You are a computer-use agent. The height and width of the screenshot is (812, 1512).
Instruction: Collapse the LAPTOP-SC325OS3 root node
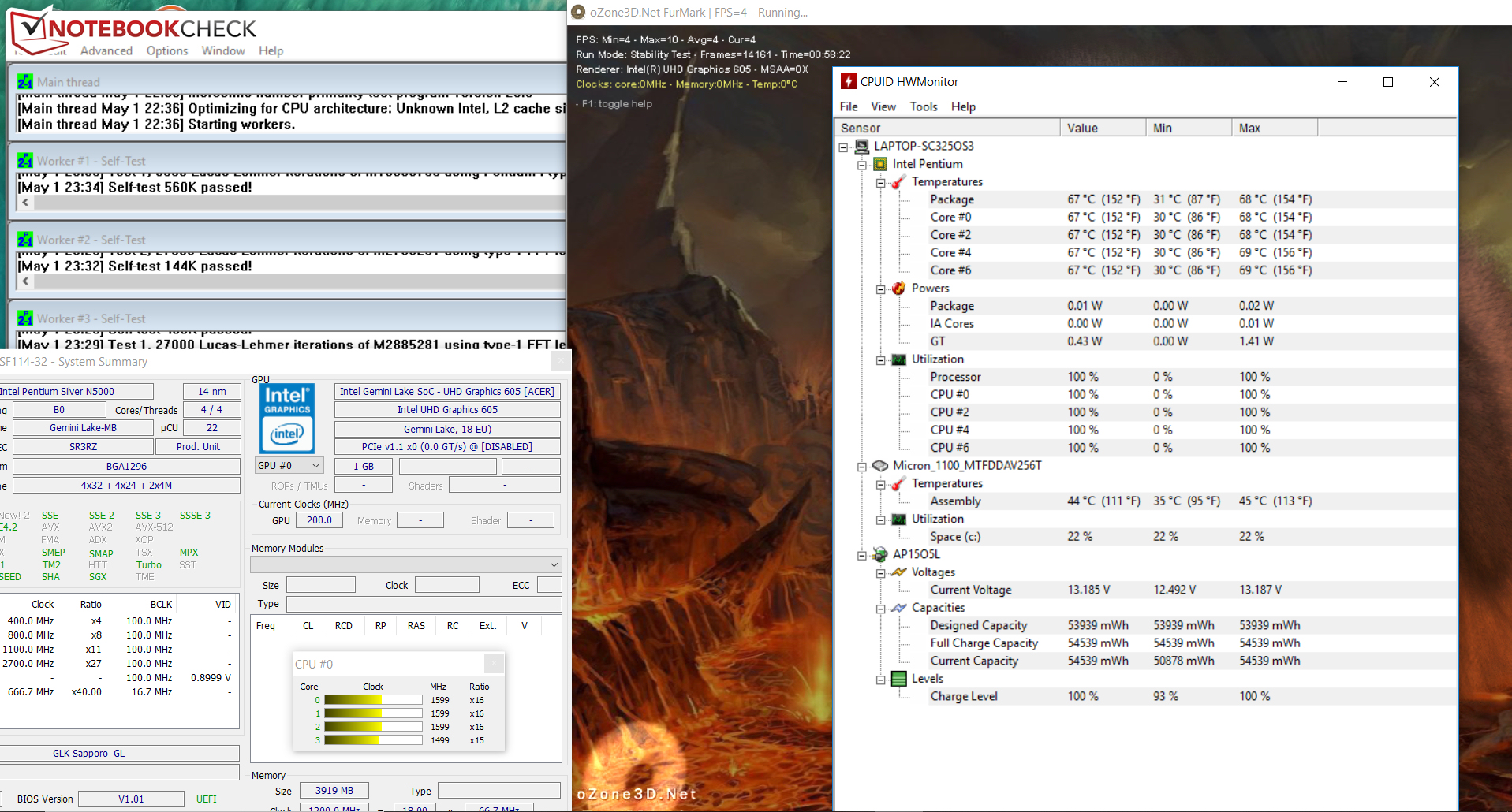(843, 147)
